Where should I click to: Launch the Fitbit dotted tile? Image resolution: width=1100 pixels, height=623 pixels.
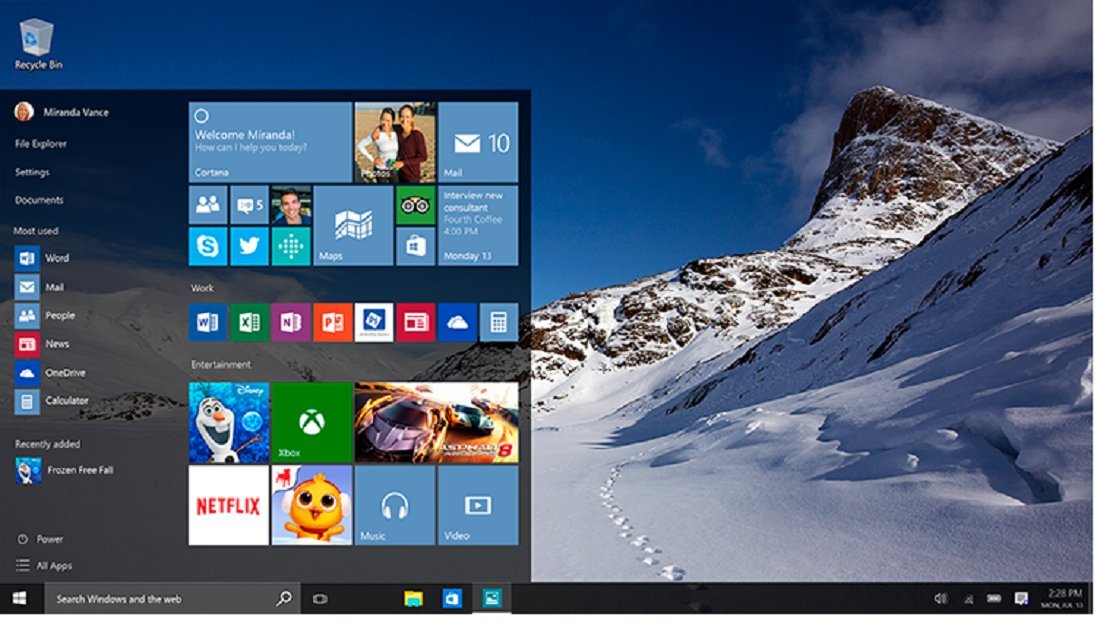coord(290,246)
